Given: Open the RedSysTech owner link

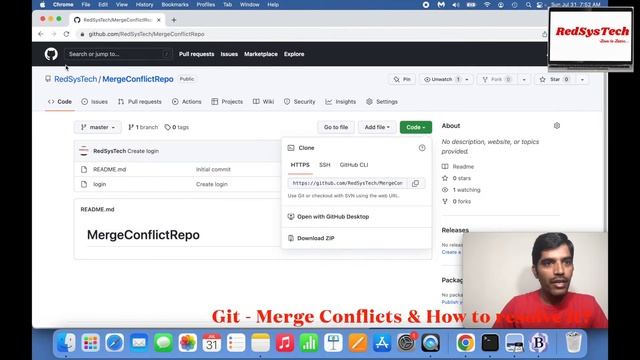Looking at the screenshot, I should pos(76,79).
